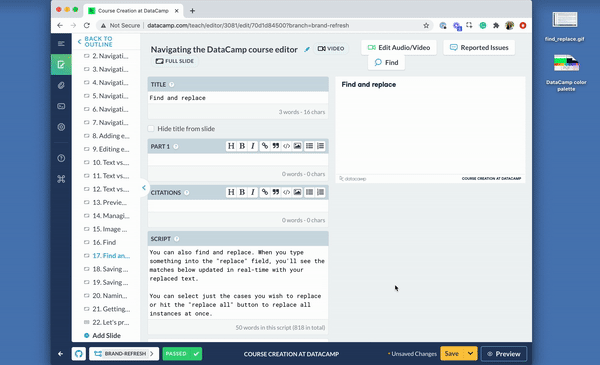The width and height of the screenshot is (600, 365).
Task: Collapse the slide list panel with the arrow
Action: [x=144, y=187]
